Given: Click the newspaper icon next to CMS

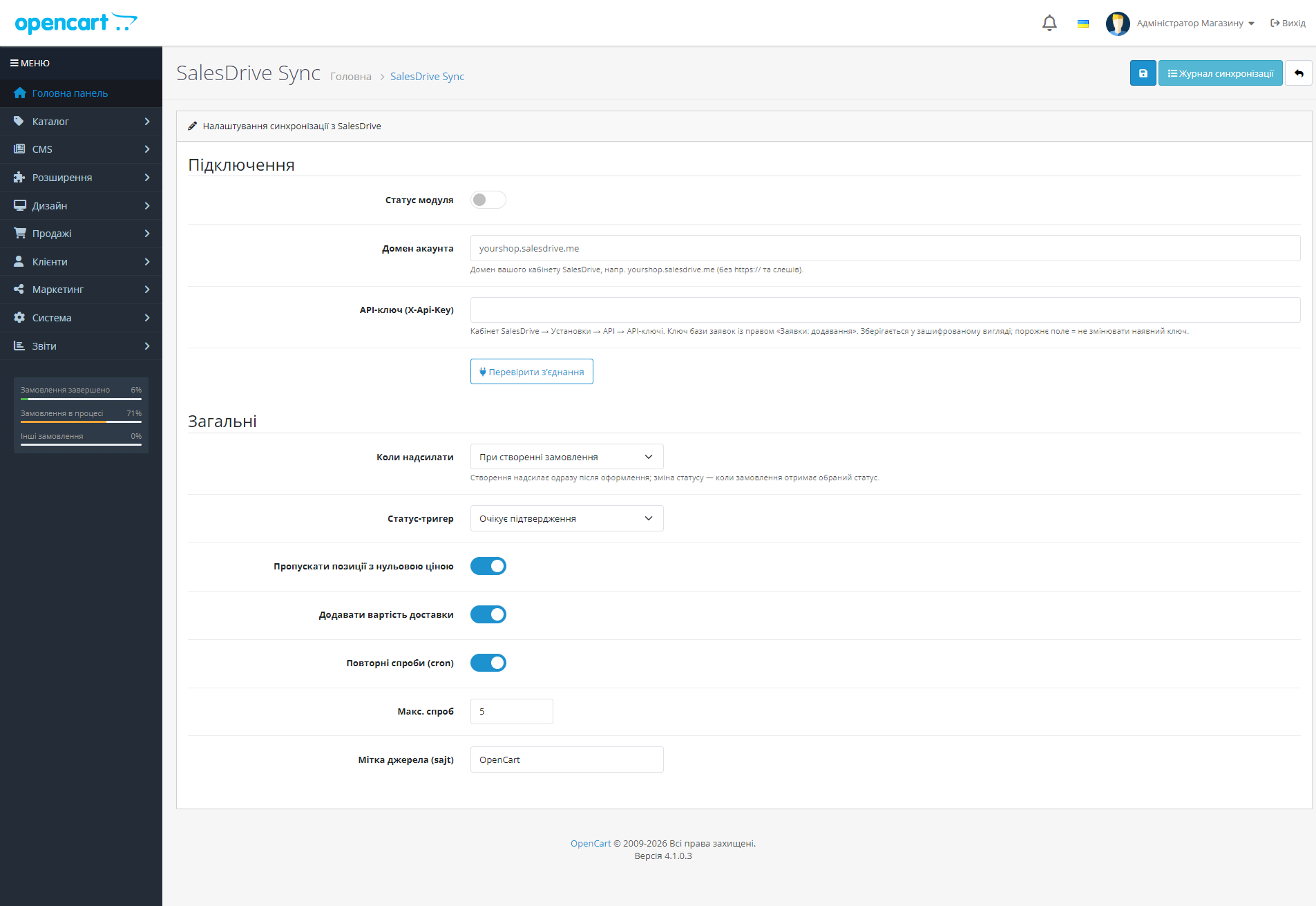Looking at the screenshot, I should pos(19,149).
